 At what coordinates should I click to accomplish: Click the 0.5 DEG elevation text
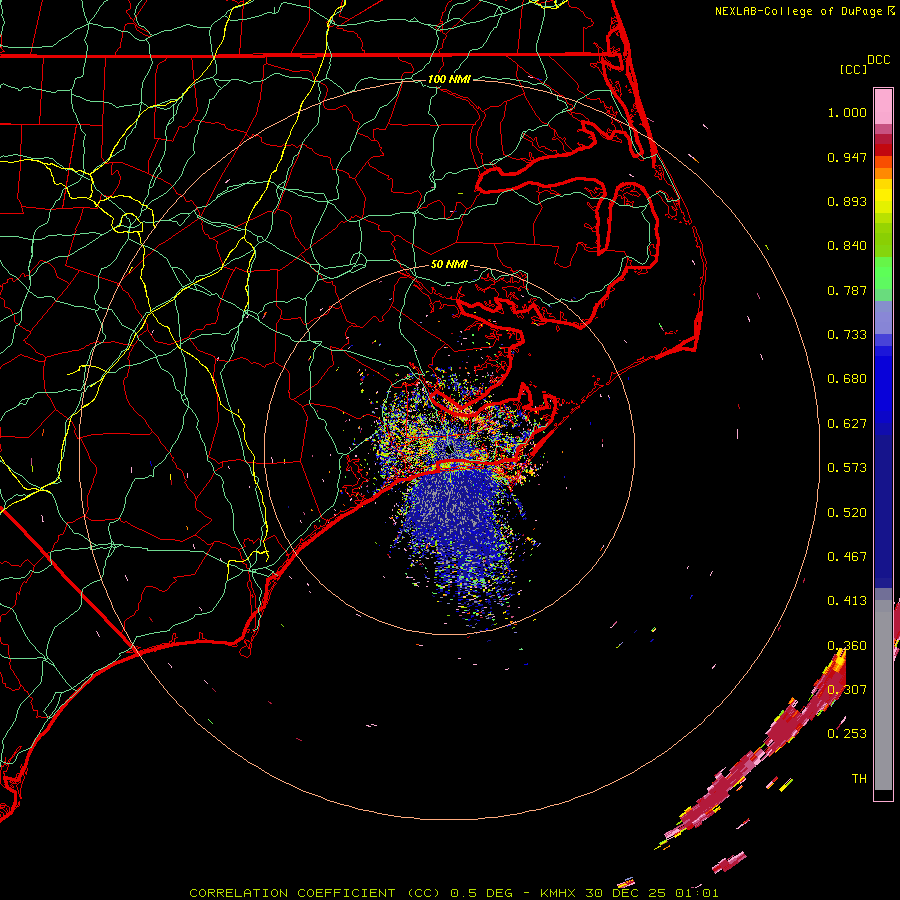(x=481, y=893)
